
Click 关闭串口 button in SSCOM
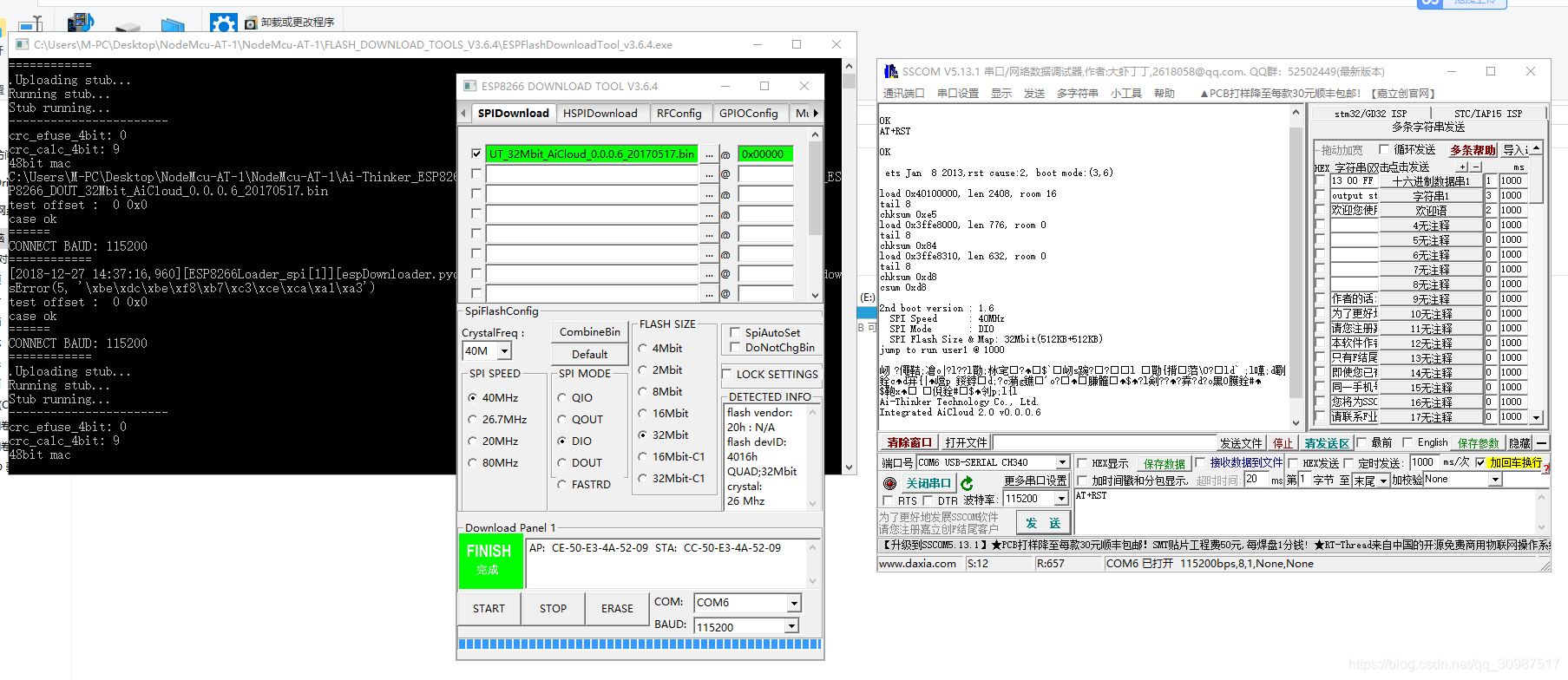coord(928,483)
